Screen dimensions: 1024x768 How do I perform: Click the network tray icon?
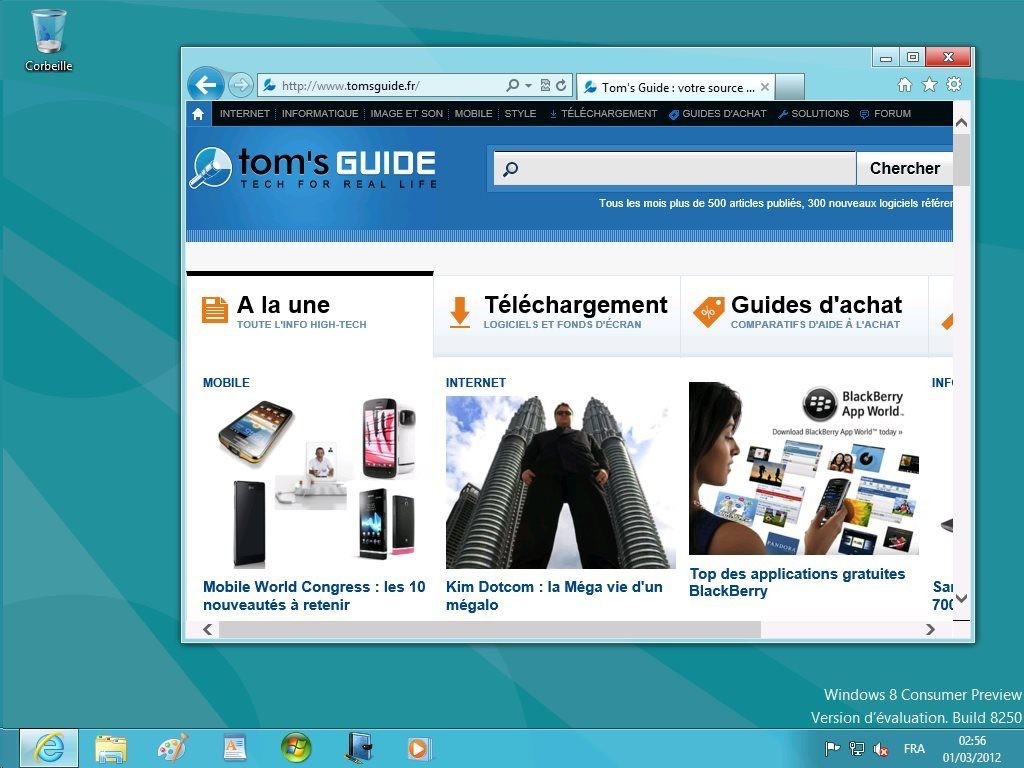point(856,748)
